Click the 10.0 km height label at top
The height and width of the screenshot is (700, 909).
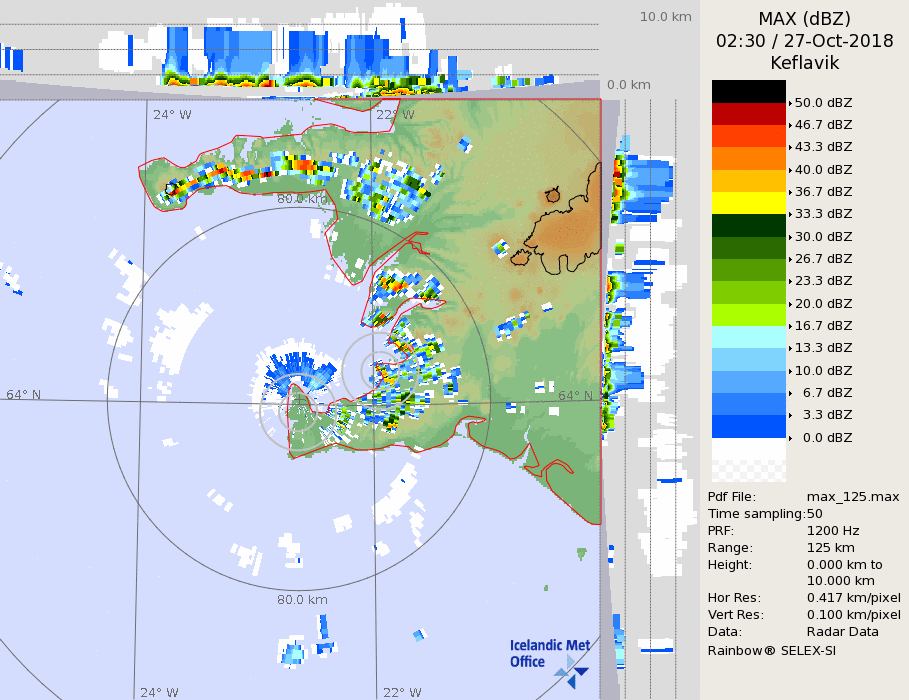(x=665, y=17)
